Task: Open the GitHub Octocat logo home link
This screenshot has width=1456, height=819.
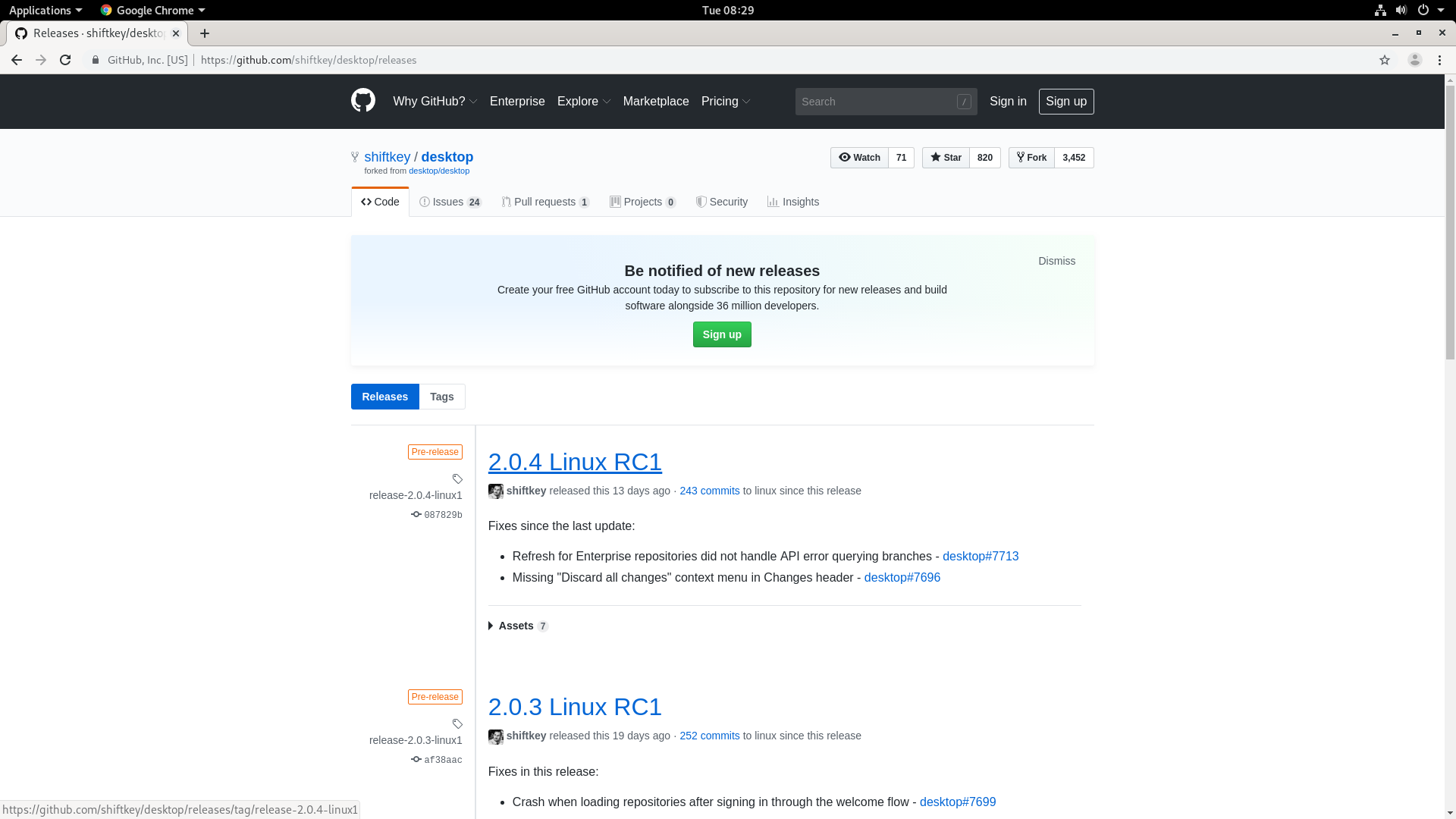Action: pos(362,101)
